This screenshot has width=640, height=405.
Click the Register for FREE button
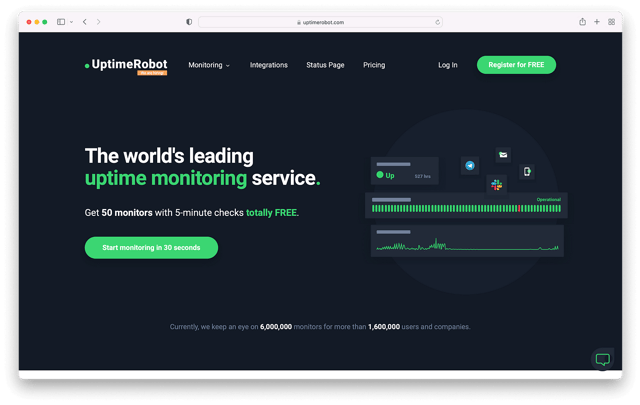[x=516, y=65]
